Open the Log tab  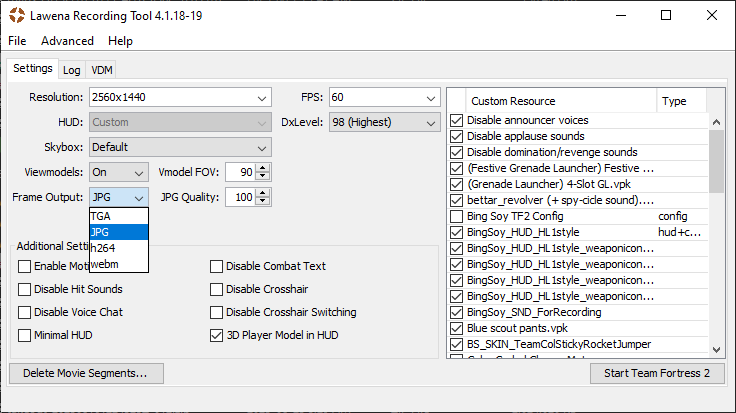pos(72,70)
